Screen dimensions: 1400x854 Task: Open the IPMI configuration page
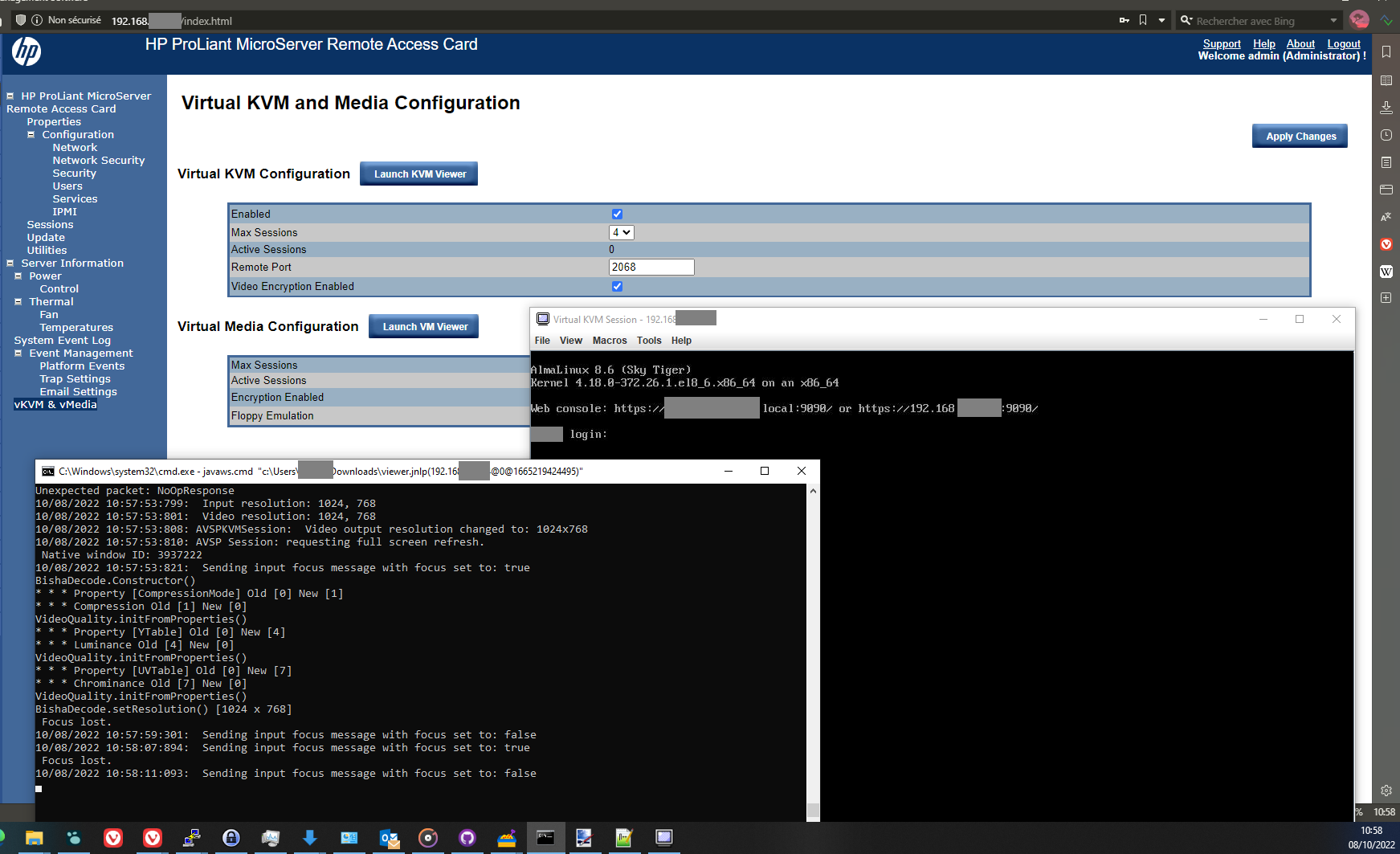tap(65, 212)
